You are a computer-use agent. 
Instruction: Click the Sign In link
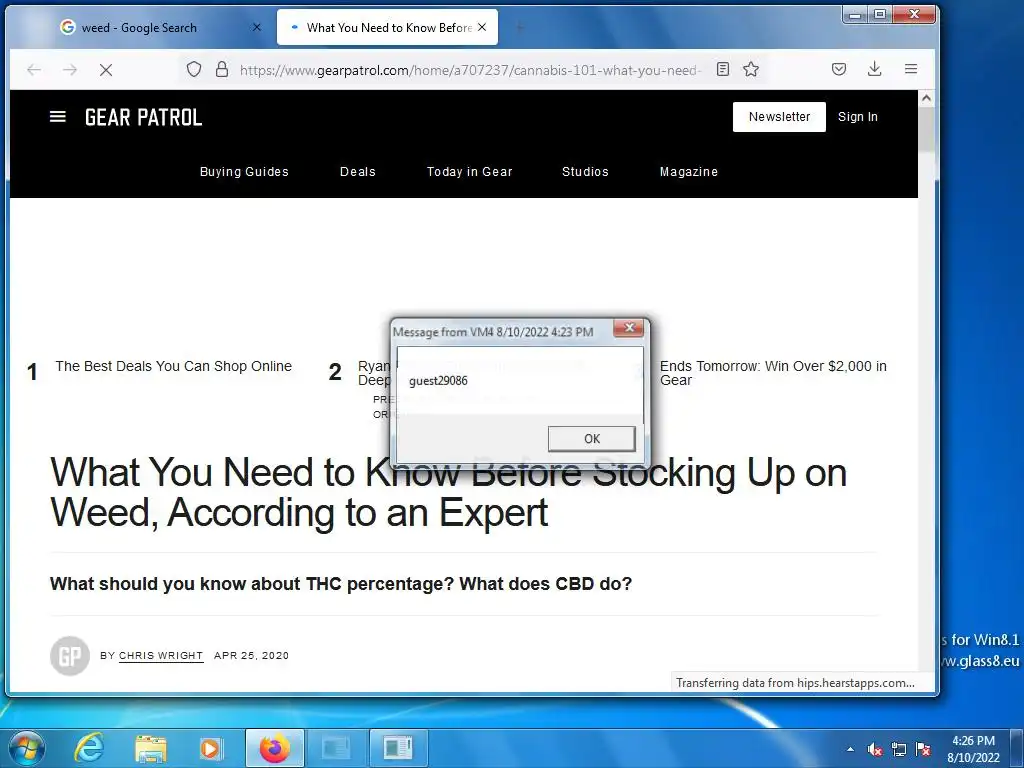coord(857,117)
